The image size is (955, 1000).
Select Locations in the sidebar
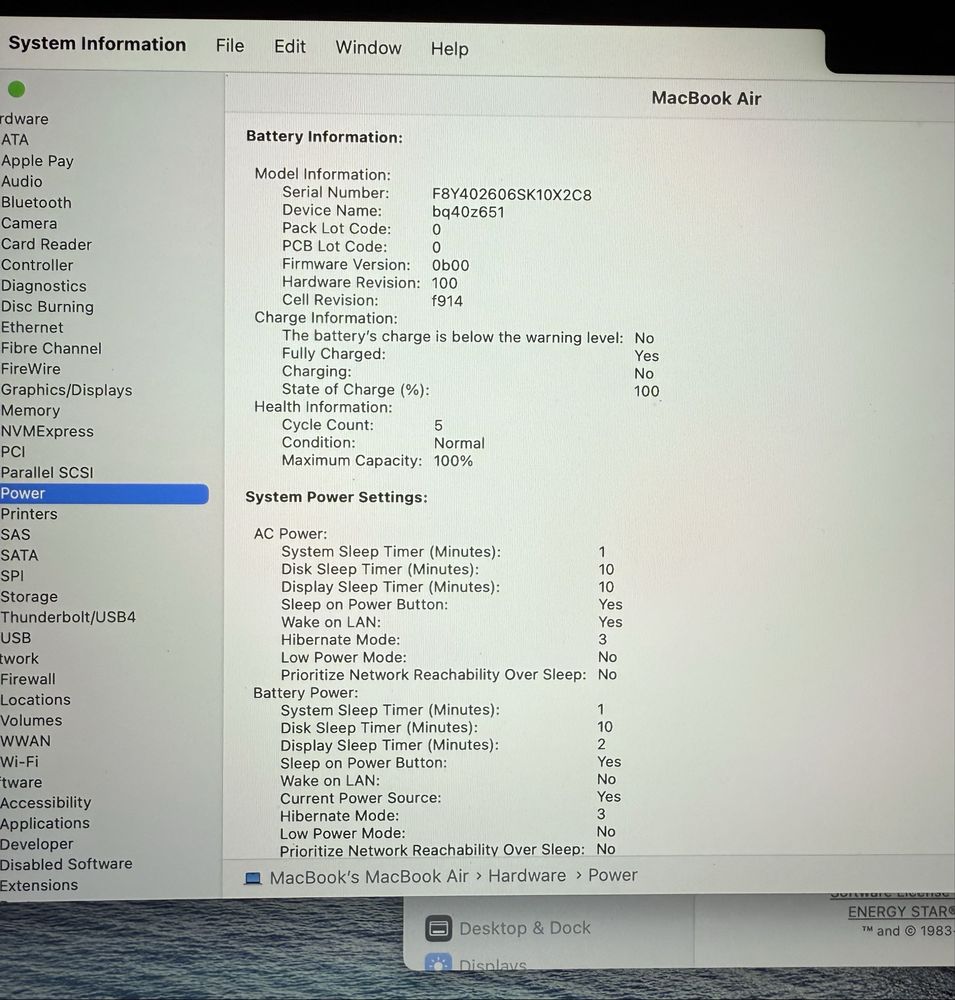35,700
